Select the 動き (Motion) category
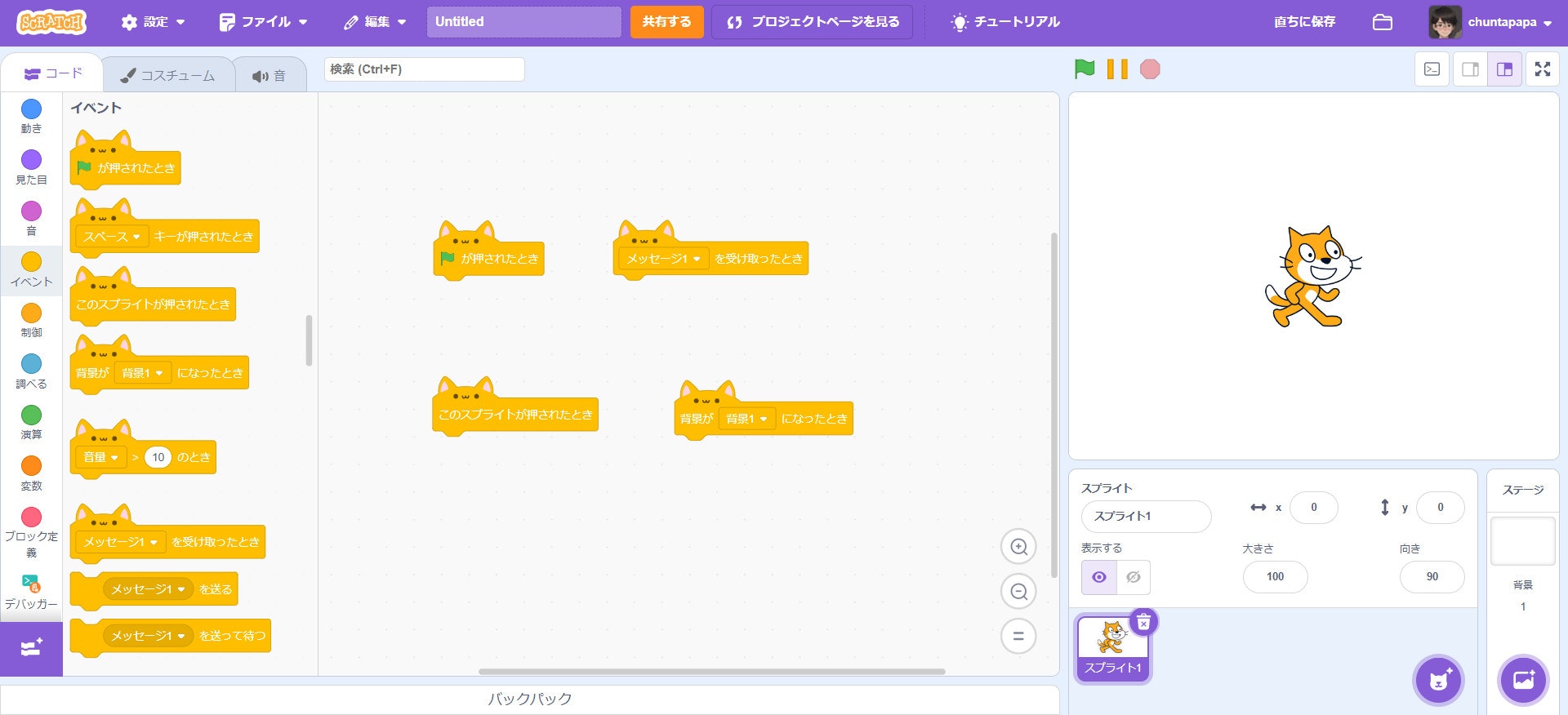 click(31, 117)
